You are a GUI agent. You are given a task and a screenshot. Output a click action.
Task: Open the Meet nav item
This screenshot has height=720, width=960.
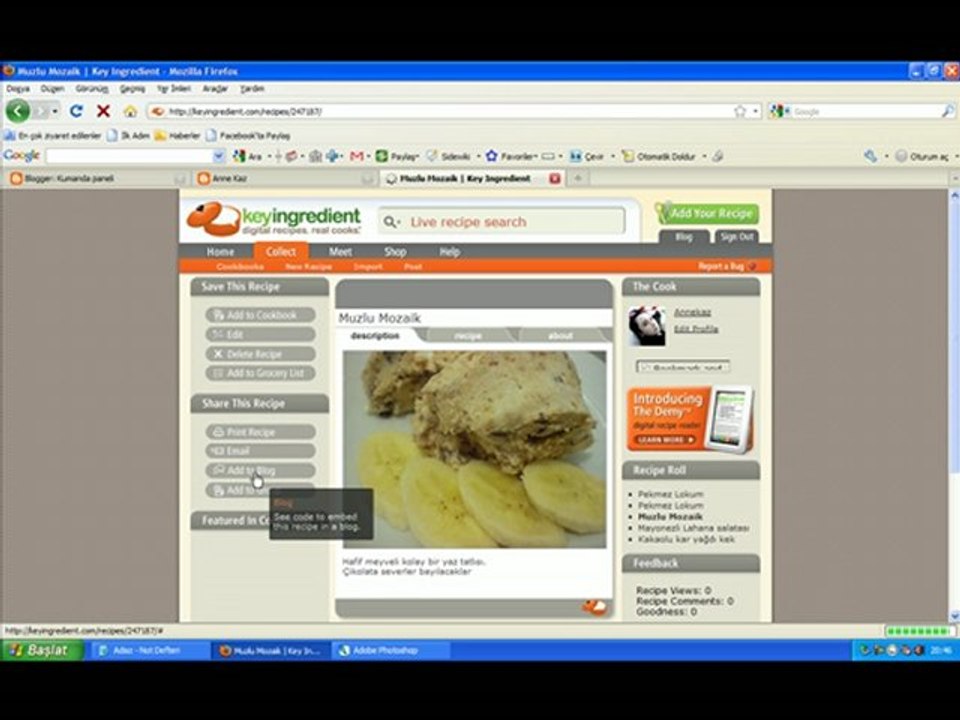[340, 252]
